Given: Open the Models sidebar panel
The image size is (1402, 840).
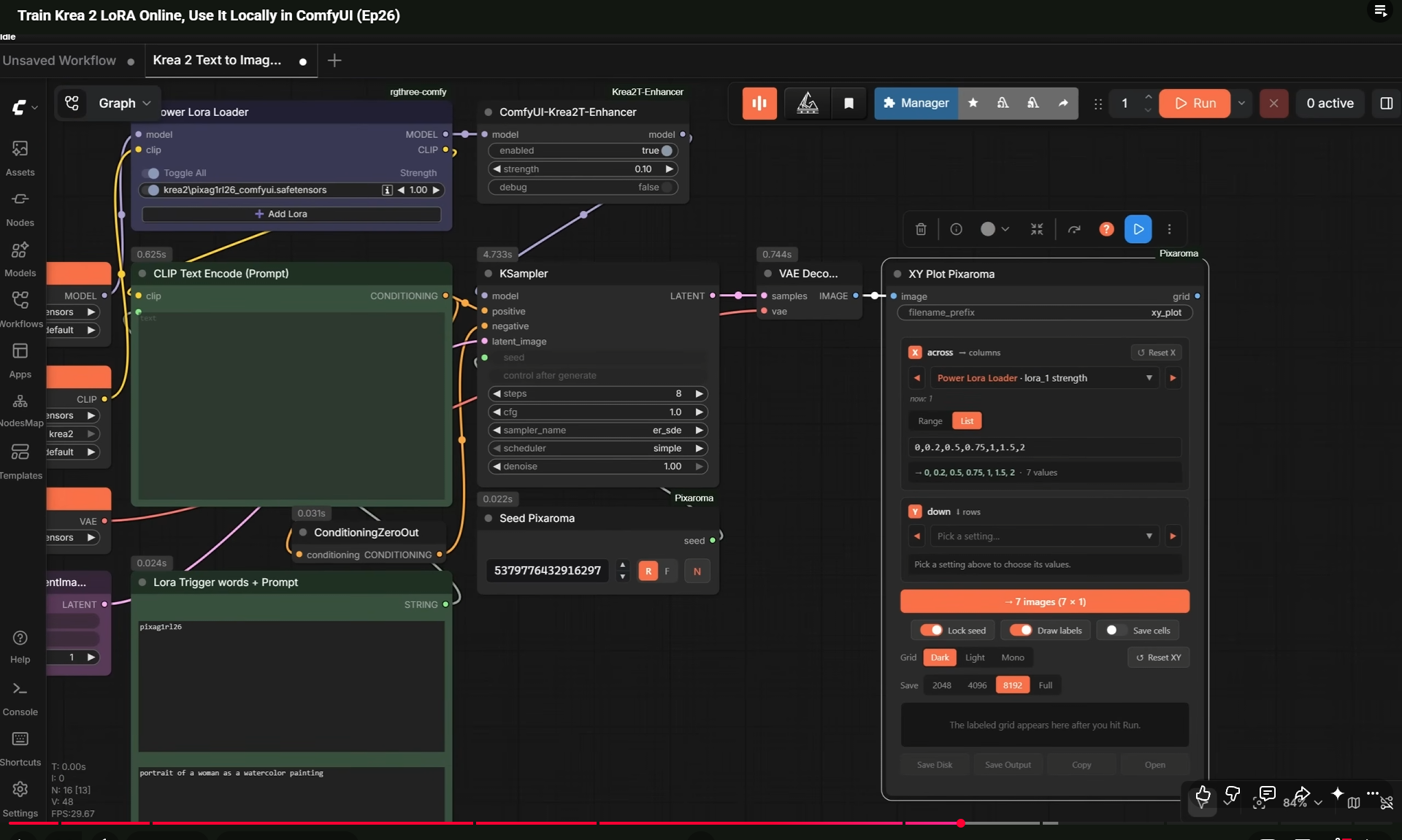Looking at the screenshot, I should (20, 259).
